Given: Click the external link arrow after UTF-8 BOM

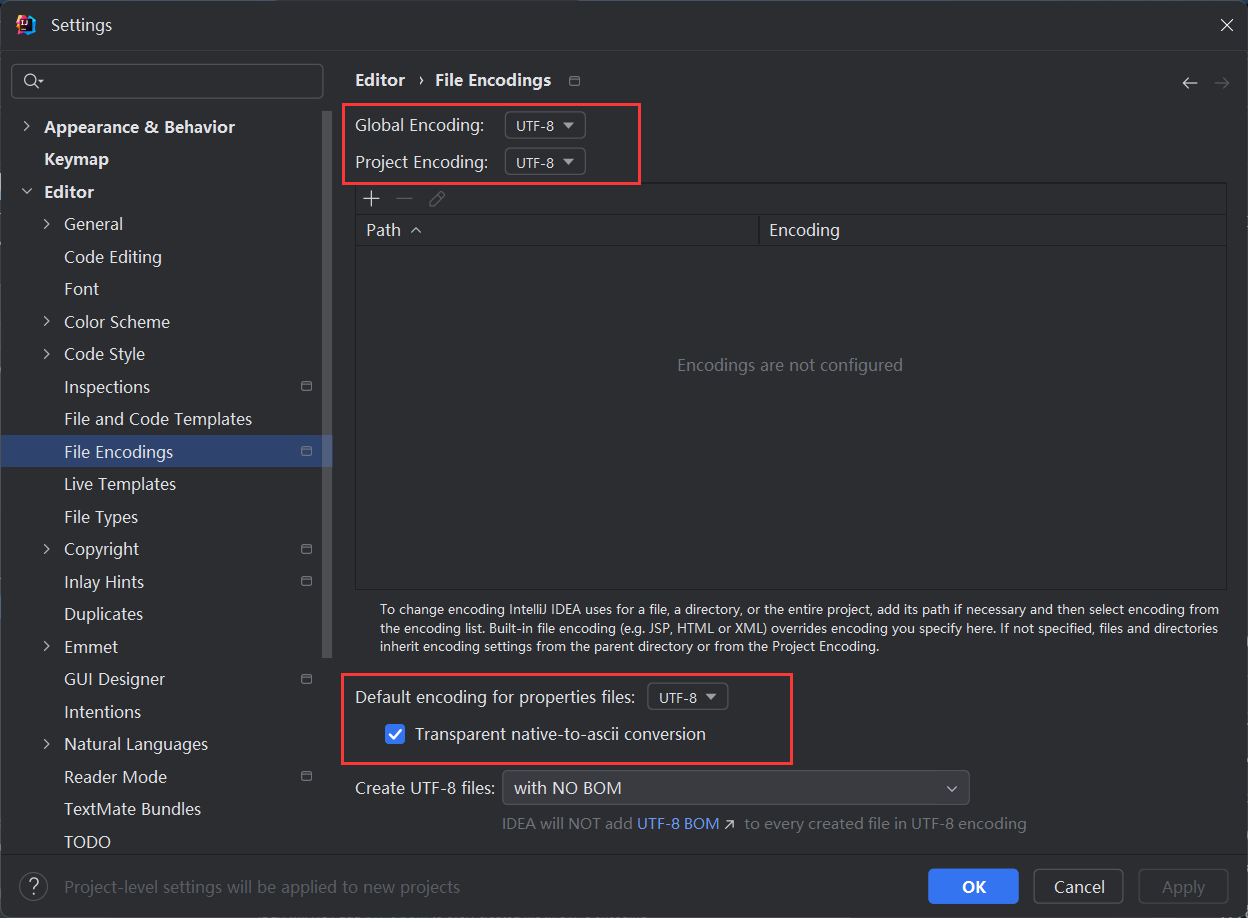Looking at the screenshot, I should pyautogui.click(x=730, y=825).
